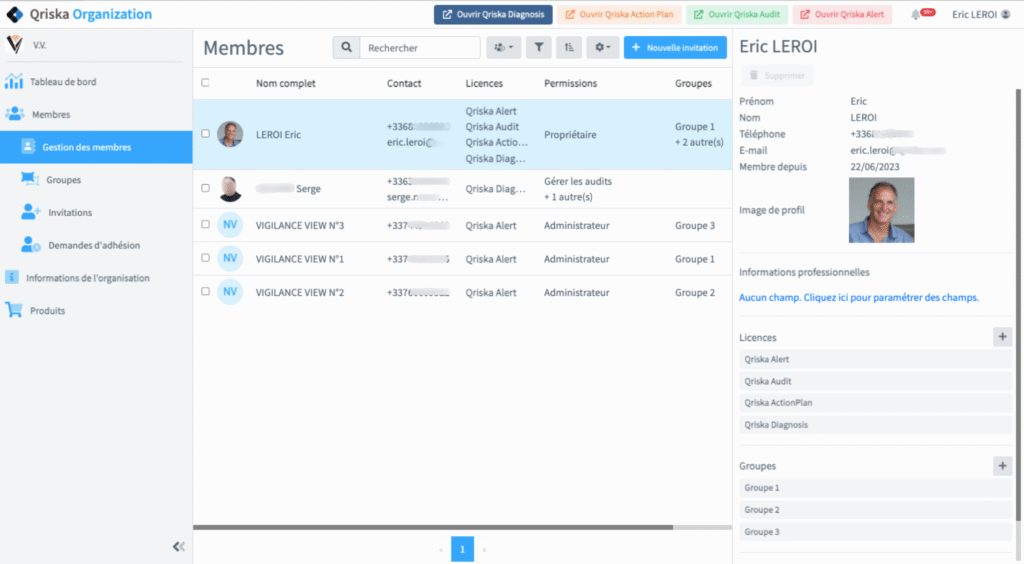Tick the checkbox for LEROI Eric

click(205, 133)
